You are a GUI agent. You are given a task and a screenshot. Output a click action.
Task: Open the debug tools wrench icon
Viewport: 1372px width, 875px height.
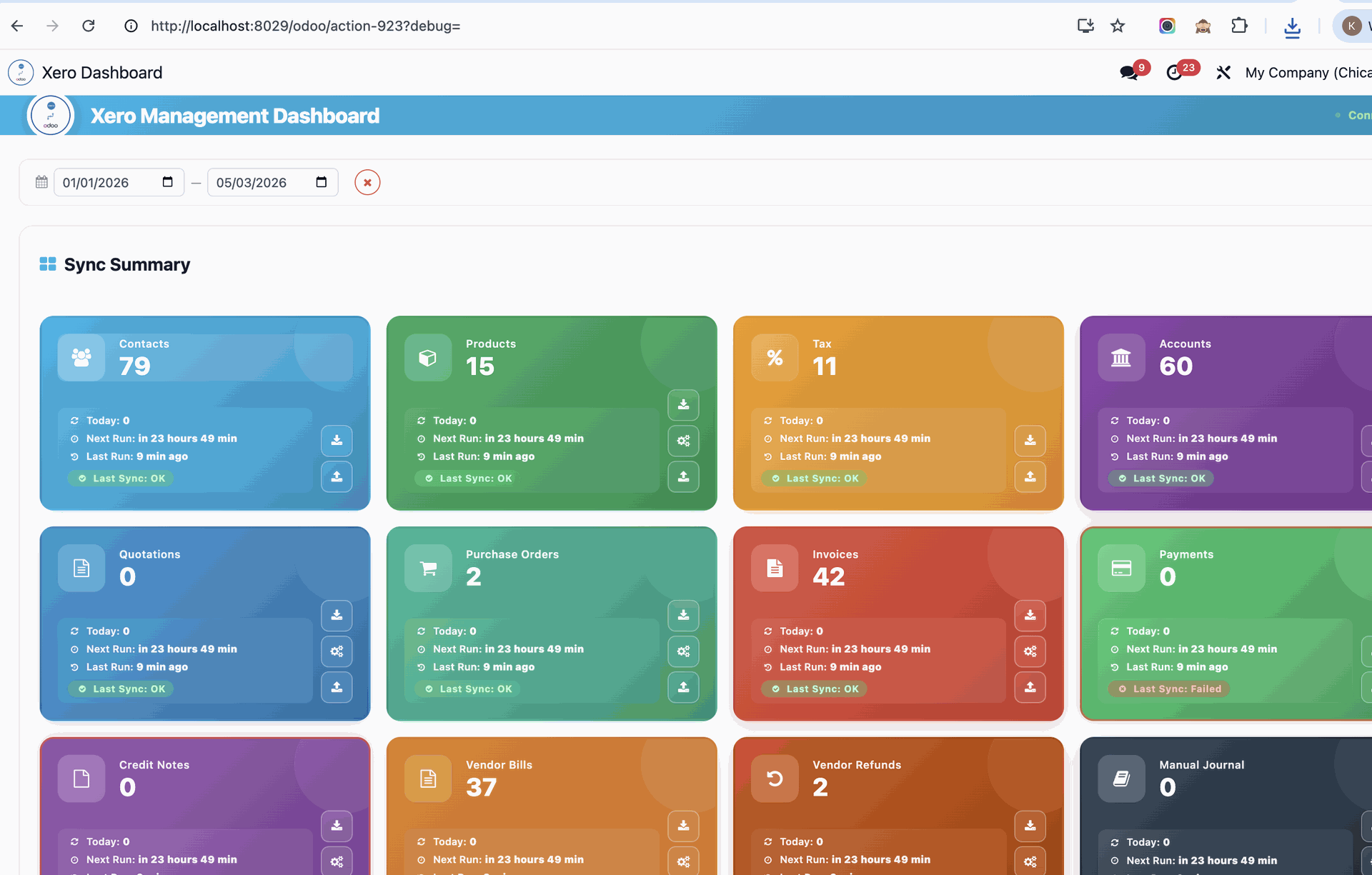coord(1223,73)
